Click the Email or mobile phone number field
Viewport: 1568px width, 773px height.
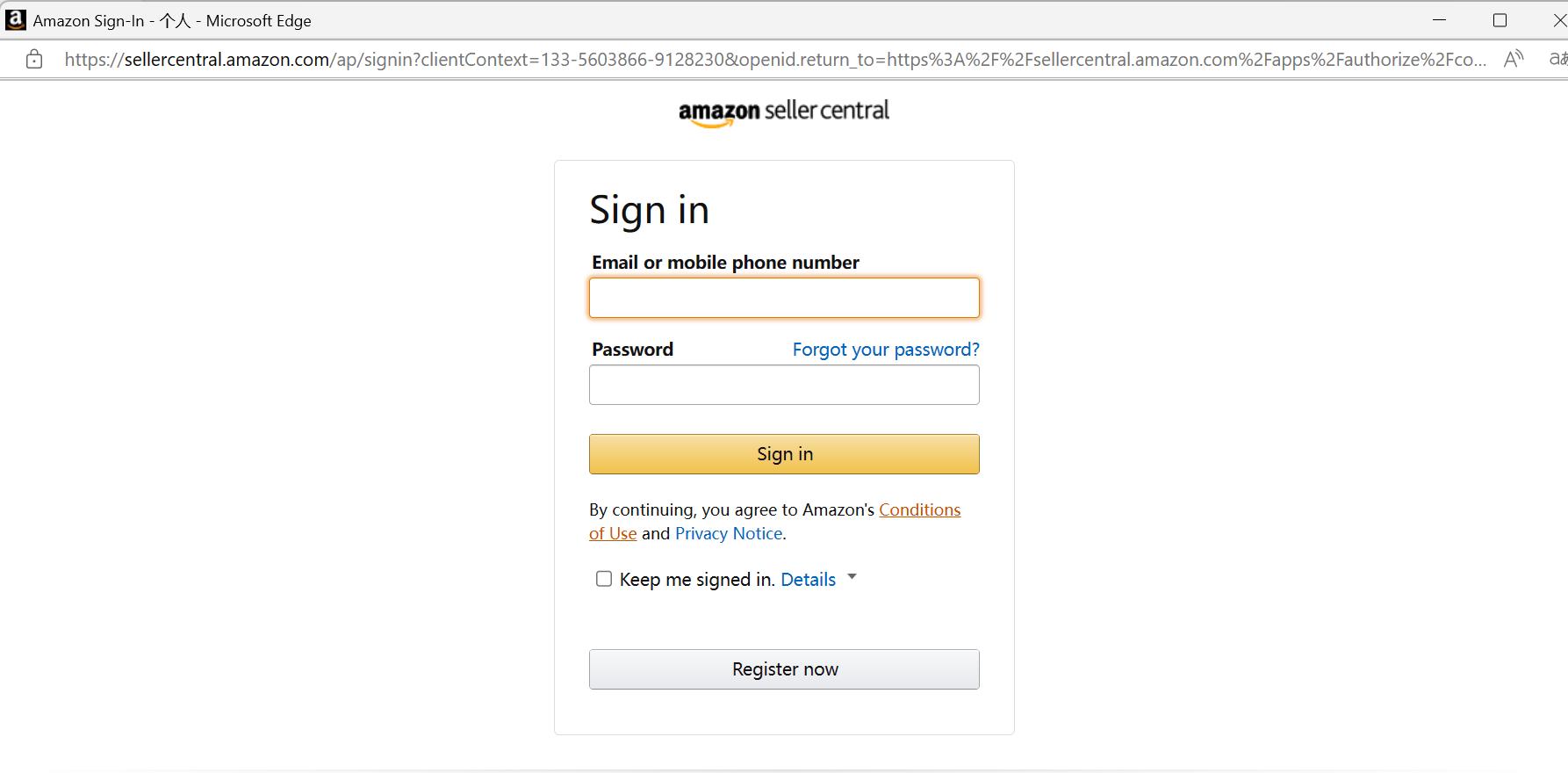[783, 297]
